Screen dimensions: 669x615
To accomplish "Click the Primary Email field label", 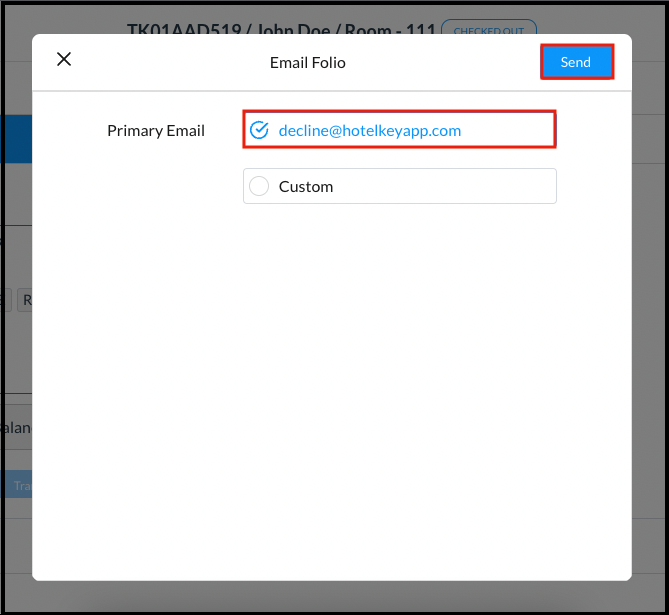I will pyautogui.click(x=156, y=131).
